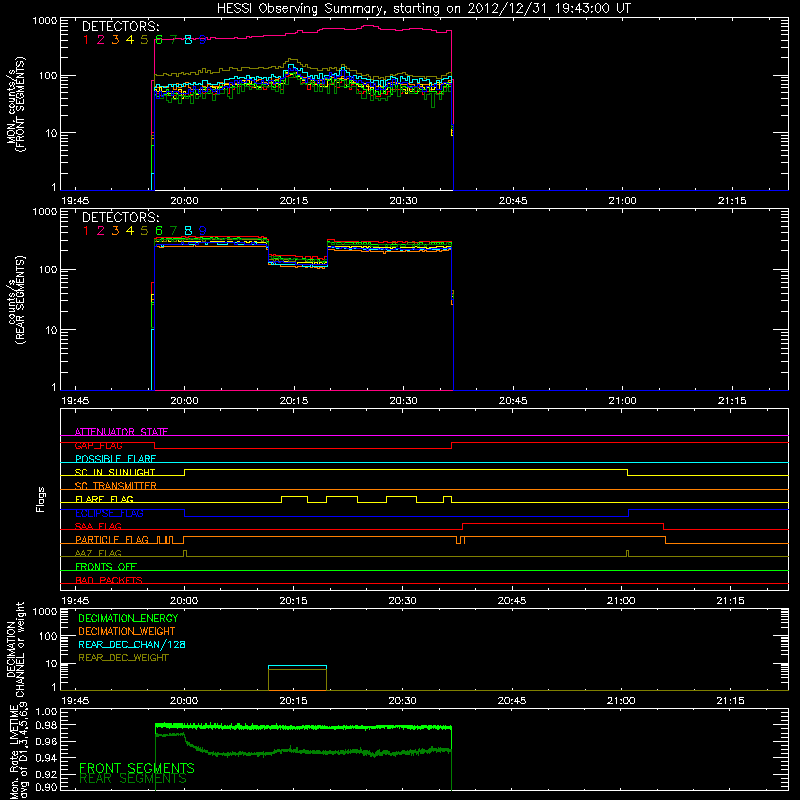Select detector 4 legend number in rear segments plot
The width and height of the screenshot is (800, 800).
130,231
